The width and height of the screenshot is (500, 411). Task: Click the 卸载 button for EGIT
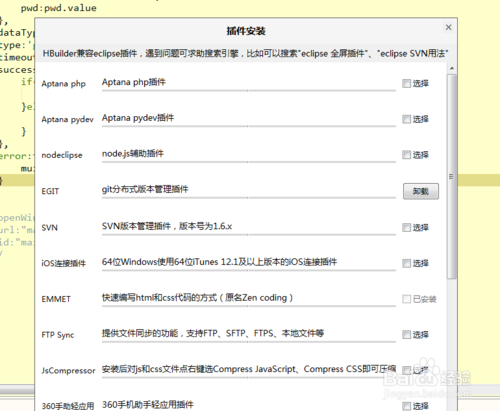click(x=421, y=191)
